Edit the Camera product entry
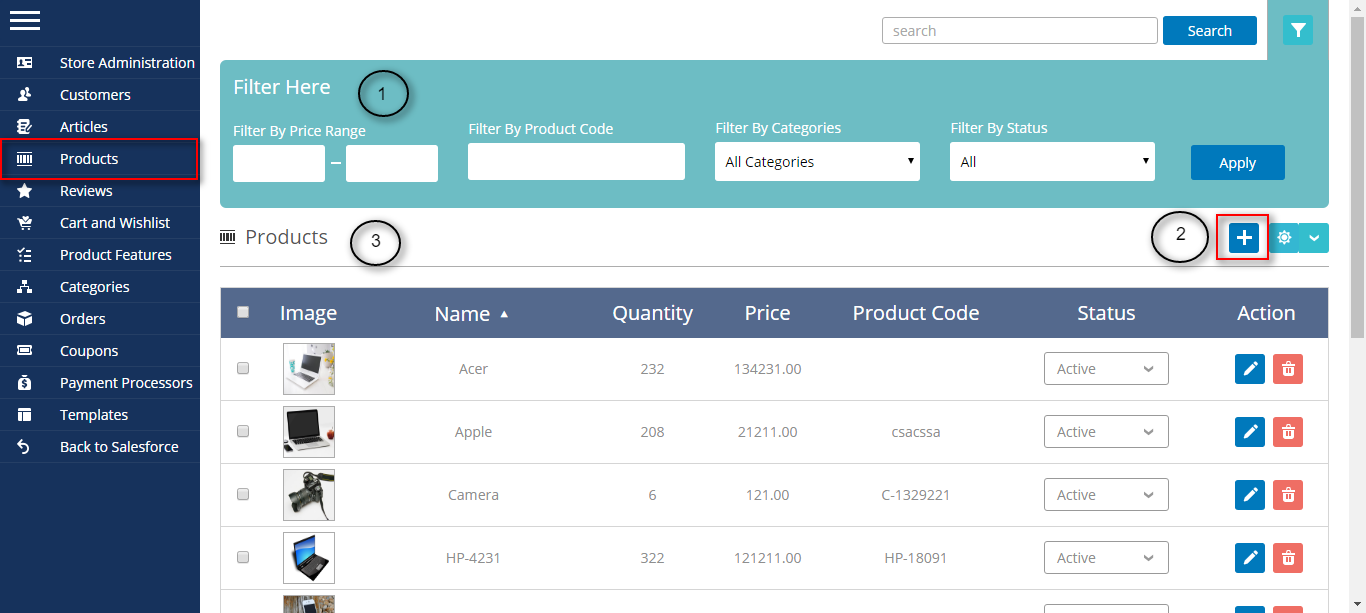1366x613 pixels. pos(1249,495)
